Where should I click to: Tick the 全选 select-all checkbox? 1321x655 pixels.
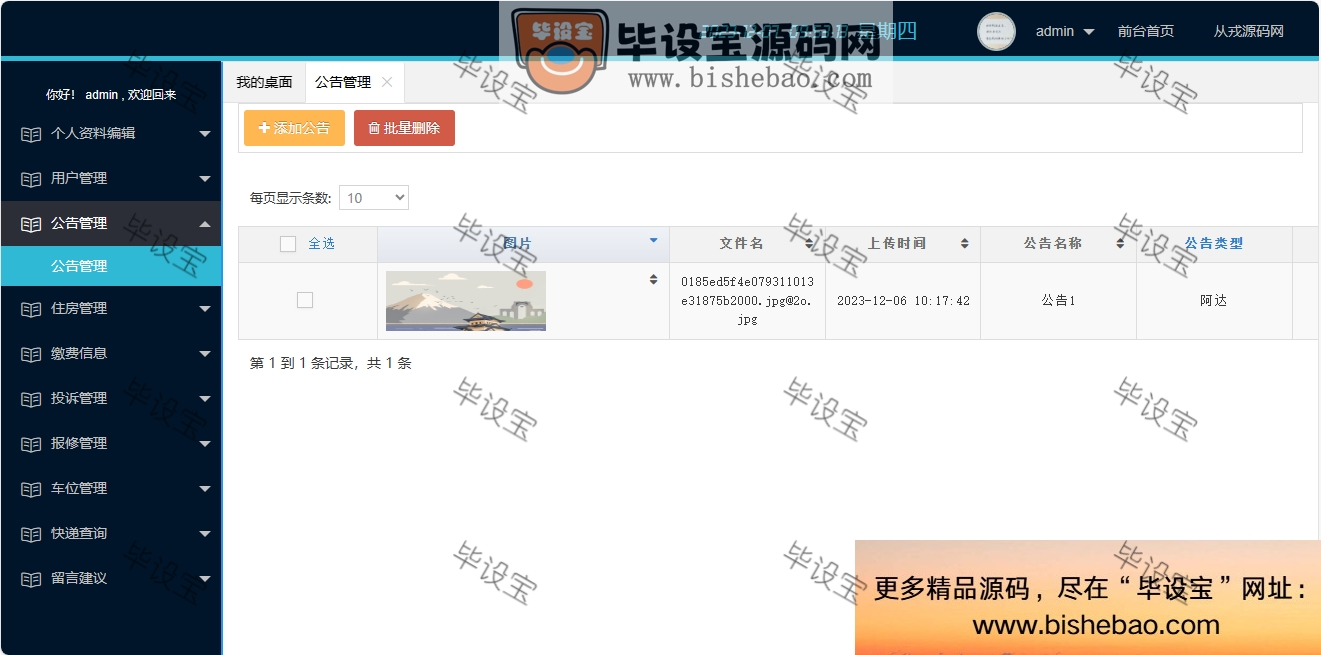(x=288, y=244)
